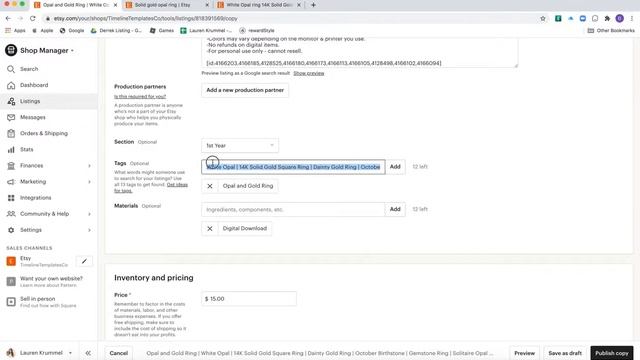Click the Finances bank icon

11,166
